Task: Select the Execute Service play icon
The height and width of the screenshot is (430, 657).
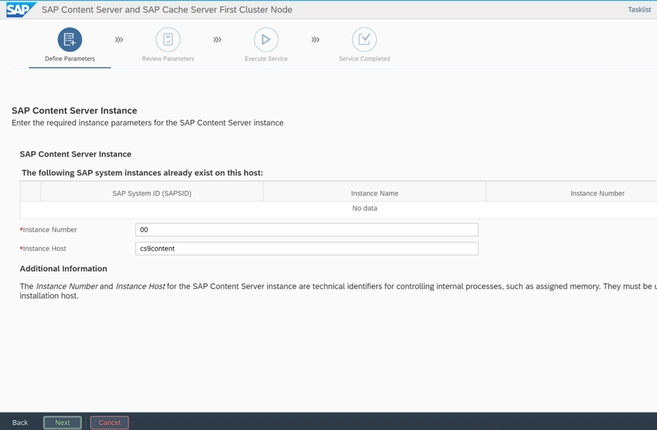Action: pos(266,39)
